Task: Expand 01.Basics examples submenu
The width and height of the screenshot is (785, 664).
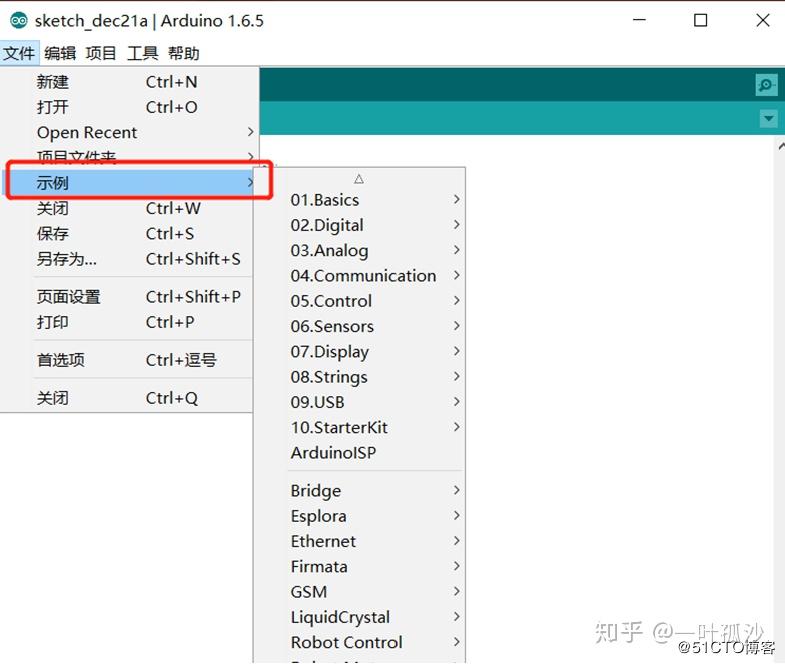Action: tap(360, 200)
